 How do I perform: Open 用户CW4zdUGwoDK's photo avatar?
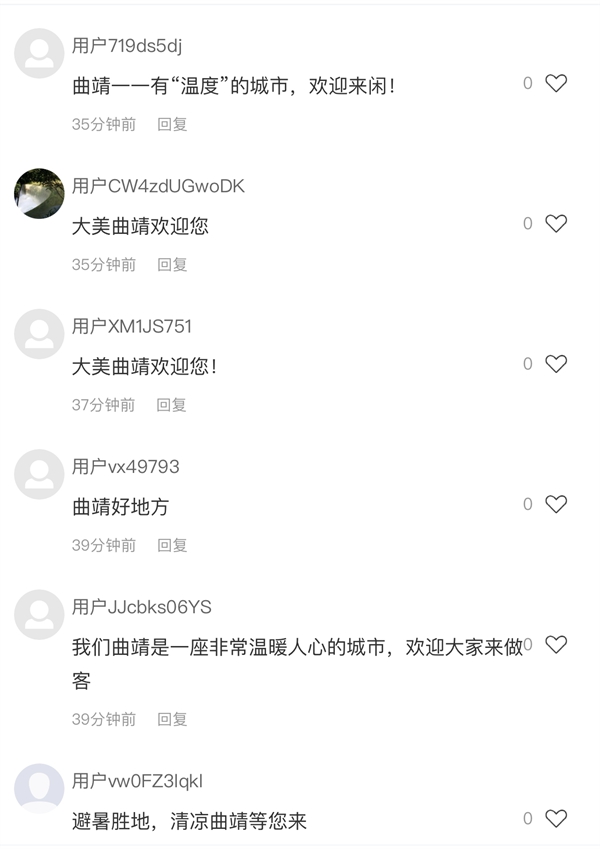click(x=39, y=193)
